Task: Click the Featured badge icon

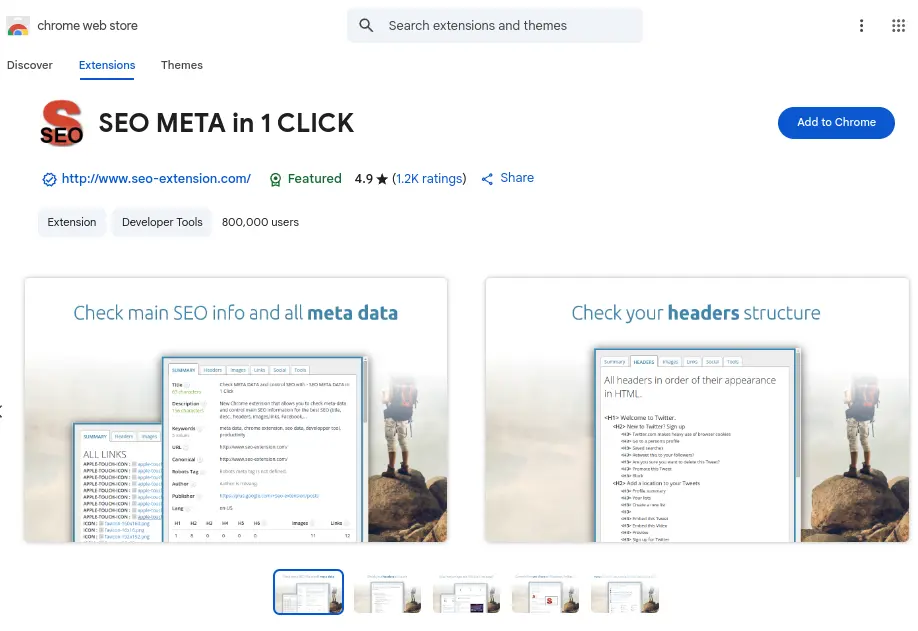Action: 275,180
